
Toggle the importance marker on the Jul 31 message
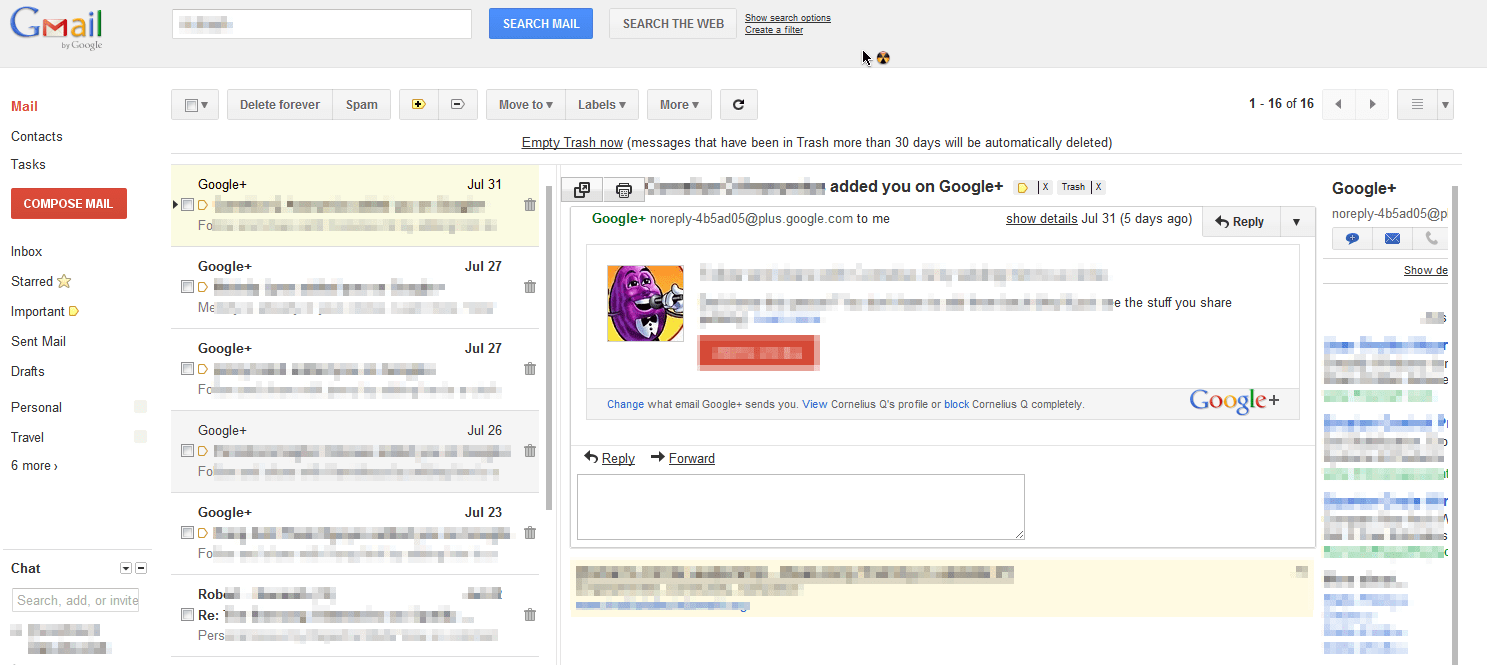pyautogui.click(x=203, y=205)
